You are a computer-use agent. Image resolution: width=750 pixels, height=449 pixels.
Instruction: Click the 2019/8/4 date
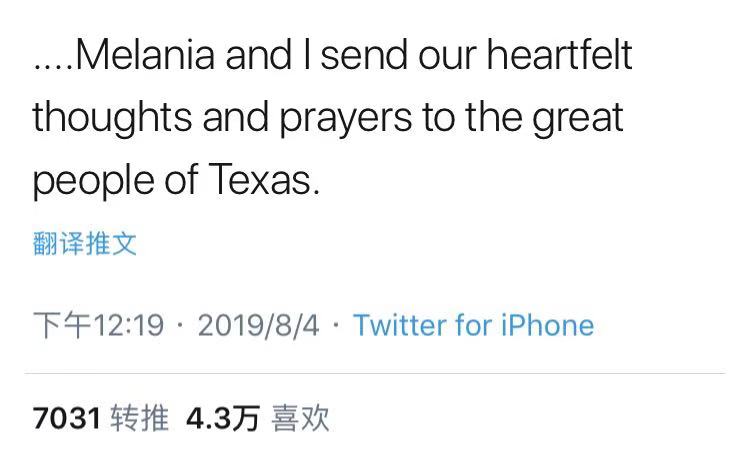258,325
